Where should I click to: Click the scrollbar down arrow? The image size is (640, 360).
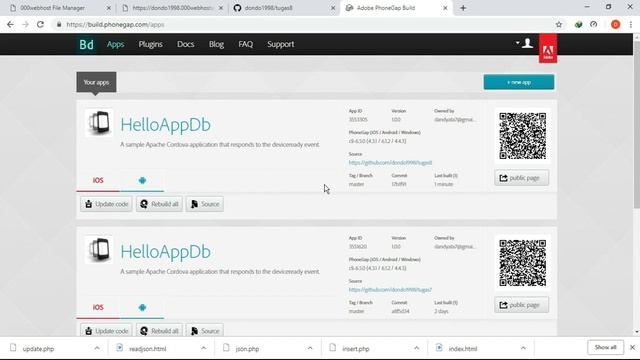click(x=637, y=332)
